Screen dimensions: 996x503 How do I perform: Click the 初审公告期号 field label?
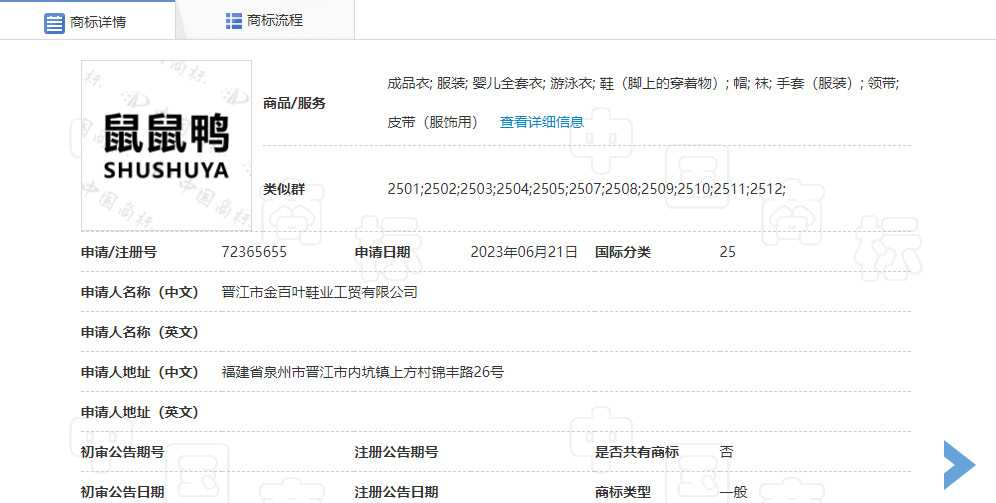[x=122, y=452]
